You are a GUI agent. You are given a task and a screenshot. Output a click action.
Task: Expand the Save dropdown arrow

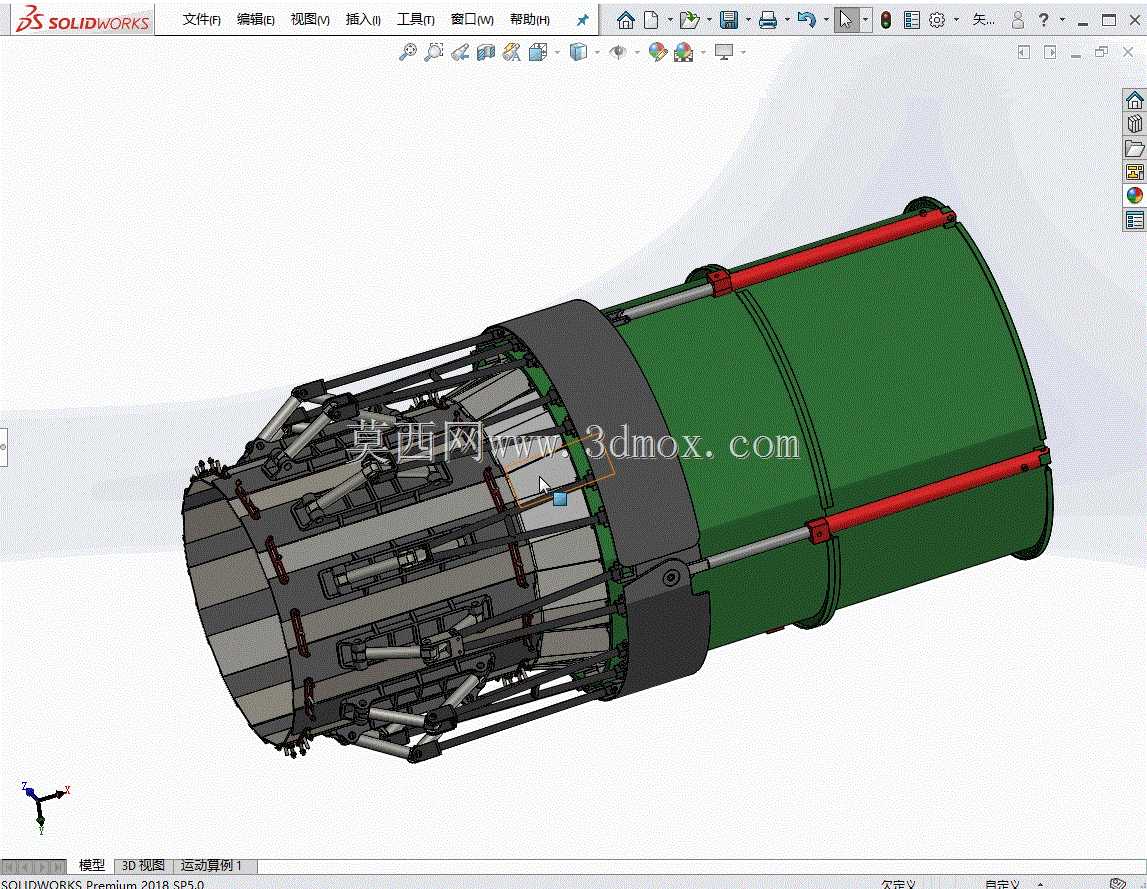pos(748,20)
